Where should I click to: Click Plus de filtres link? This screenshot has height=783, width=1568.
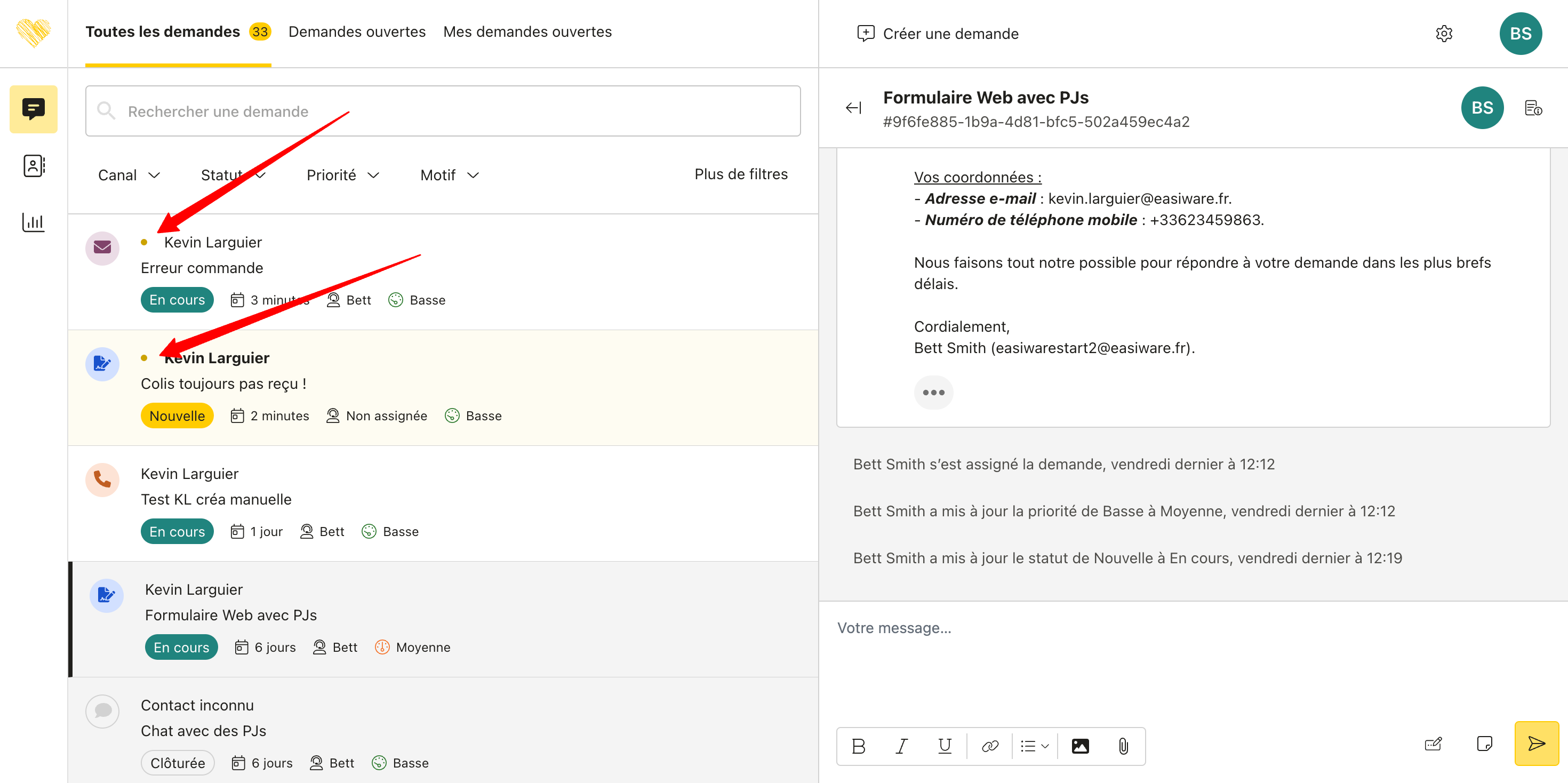[741, 174]
